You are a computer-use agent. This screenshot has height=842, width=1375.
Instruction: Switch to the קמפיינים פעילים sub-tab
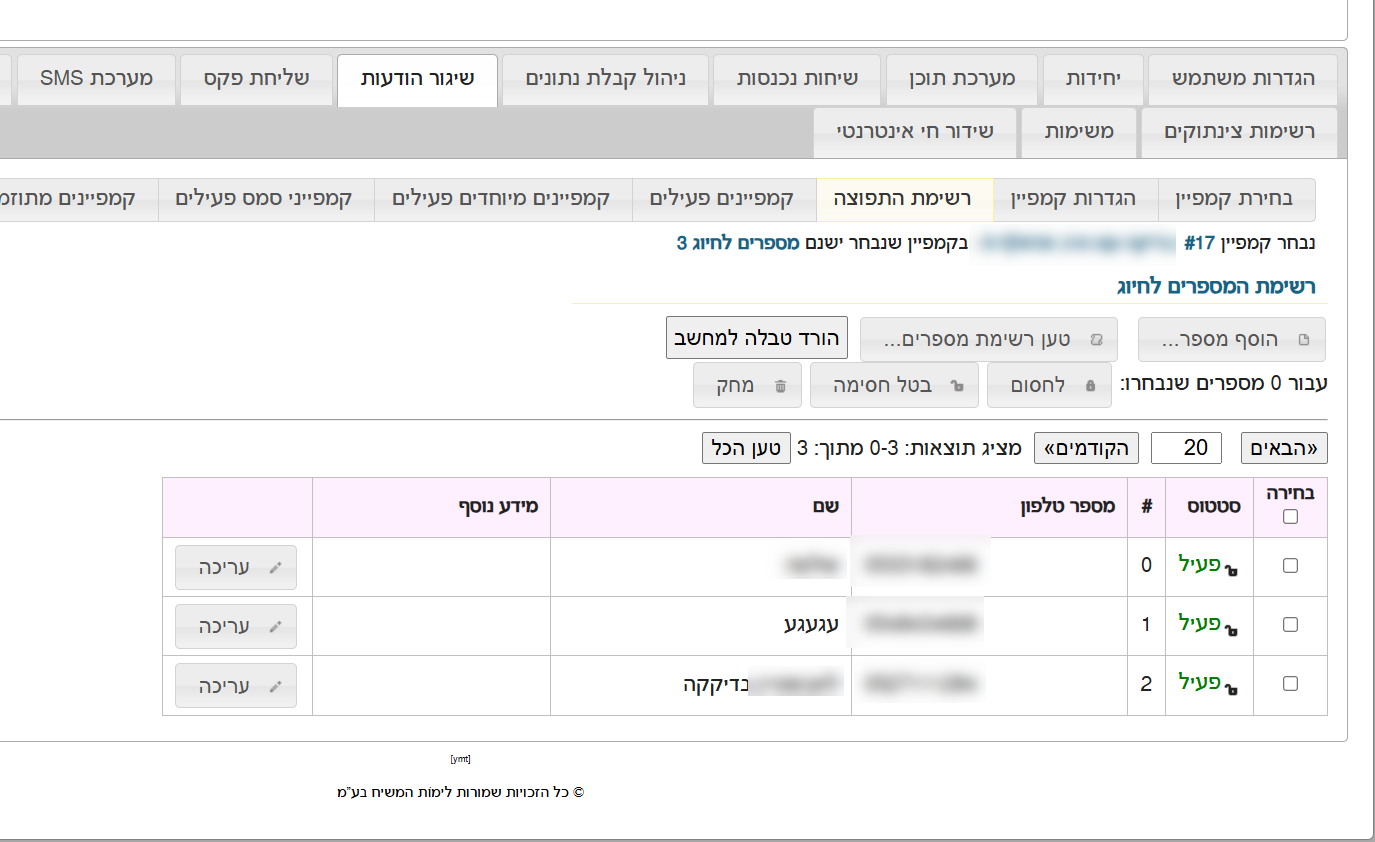coord(721,198)
